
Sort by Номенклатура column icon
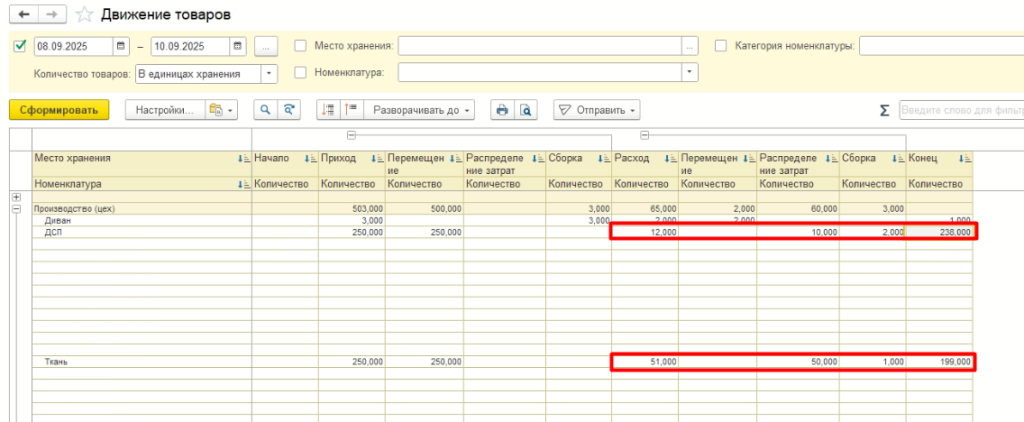tap(245, 185)
